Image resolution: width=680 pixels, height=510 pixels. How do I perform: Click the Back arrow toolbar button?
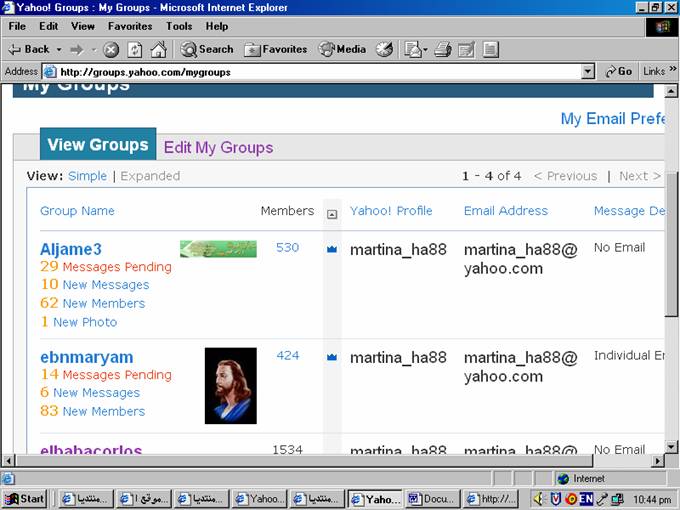coord(28,49)
